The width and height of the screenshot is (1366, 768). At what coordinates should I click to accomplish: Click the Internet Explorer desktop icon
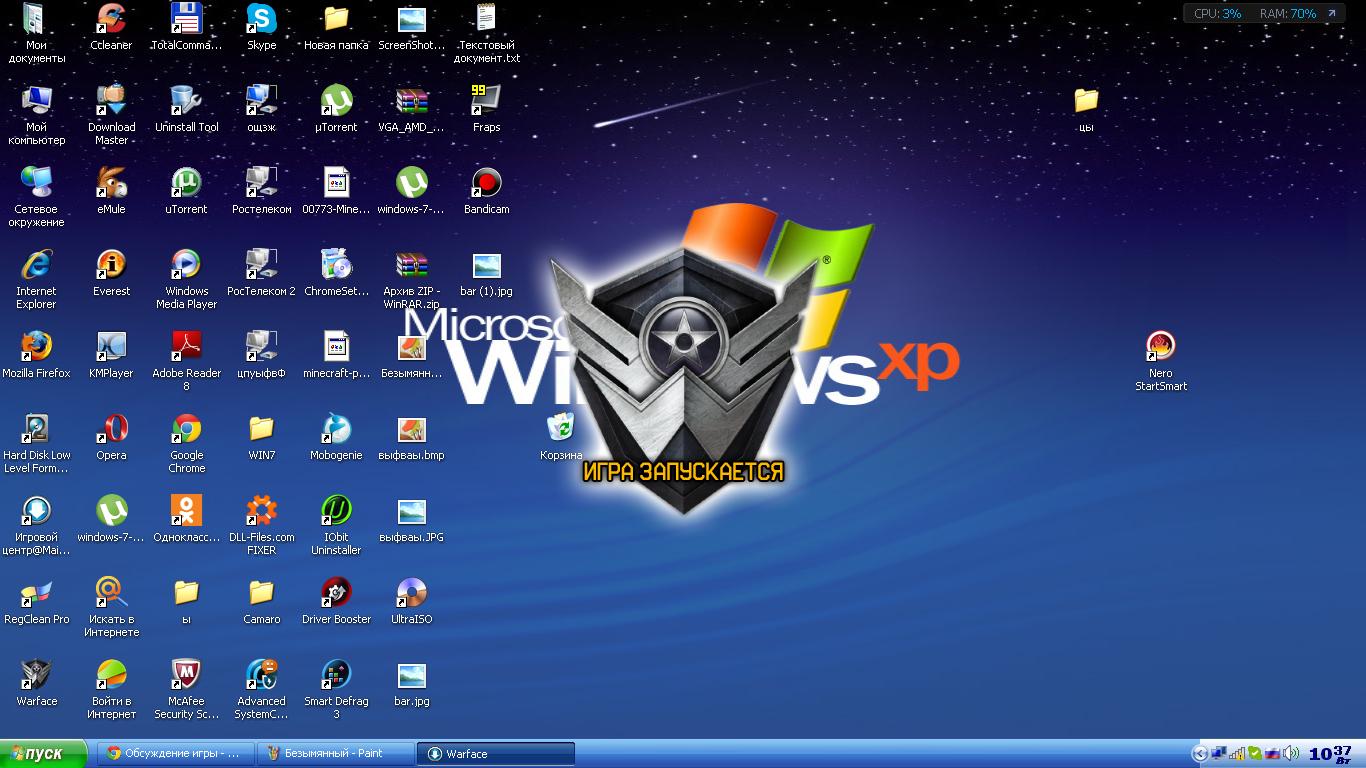36,279
